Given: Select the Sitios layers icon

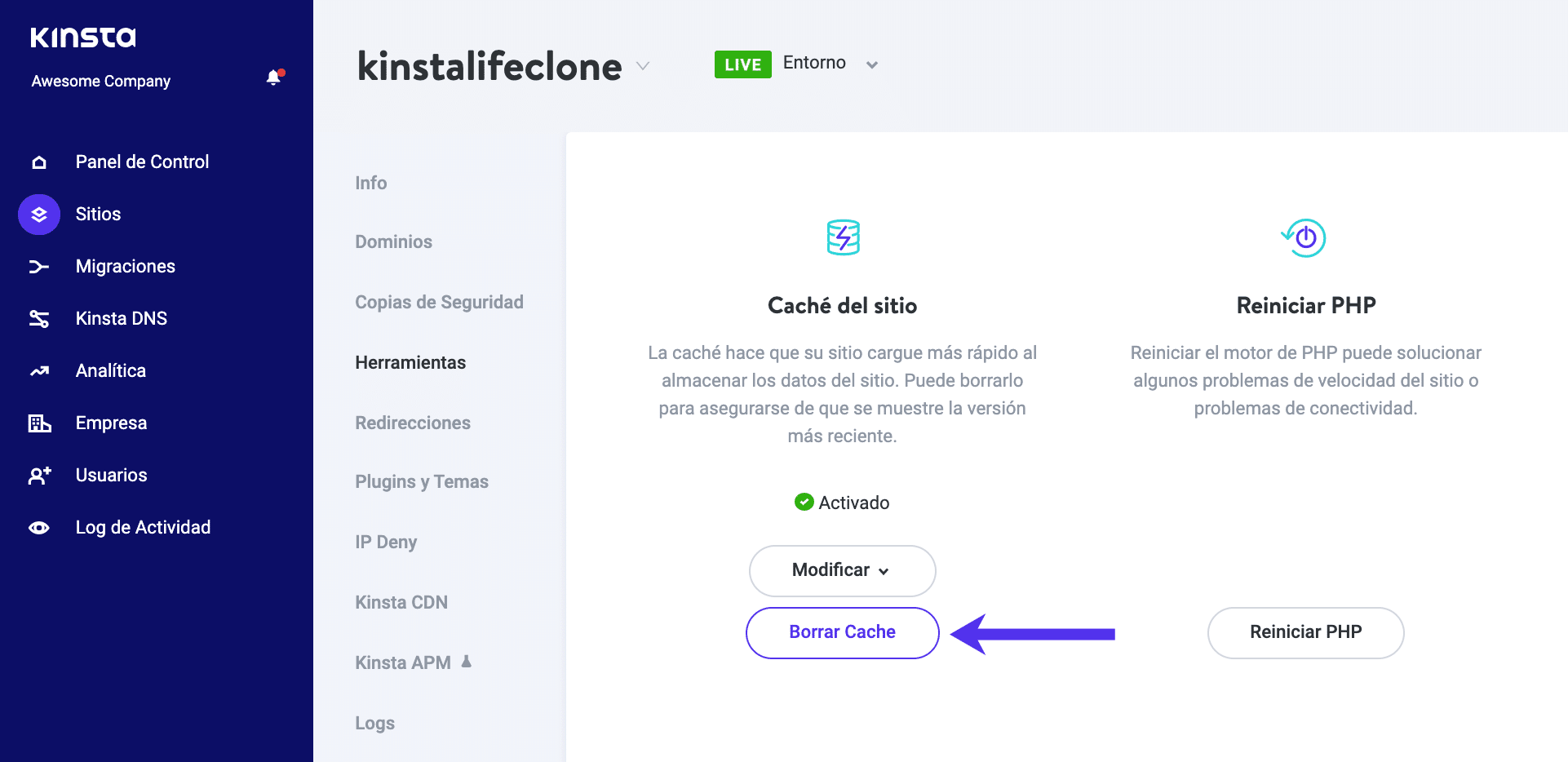Looking at the screenshot, I should tap(39, 215).
